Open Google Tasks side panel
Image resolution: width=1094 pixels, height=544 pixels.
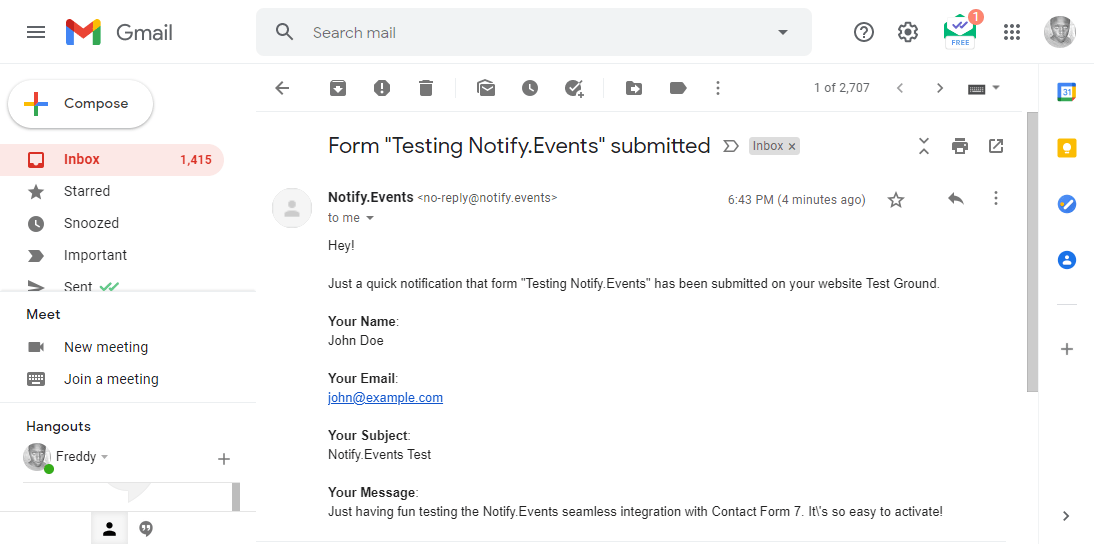pos(1066,204)
